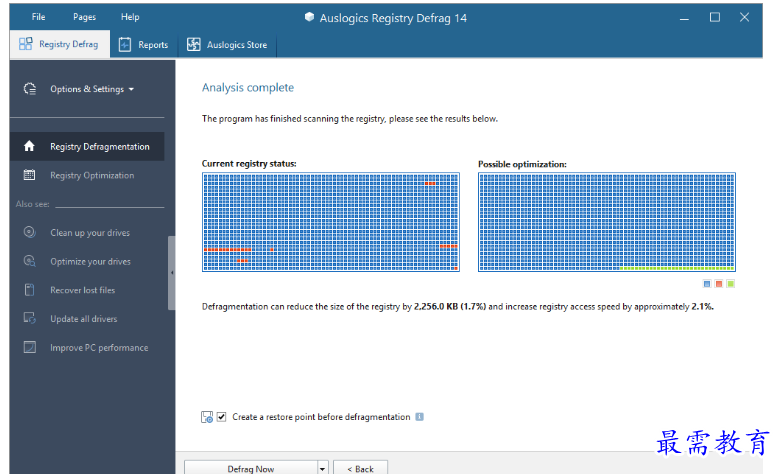Click the Options & Settings gear icon
The width and height of the screenshot is (778, 474).
[30, 89]
